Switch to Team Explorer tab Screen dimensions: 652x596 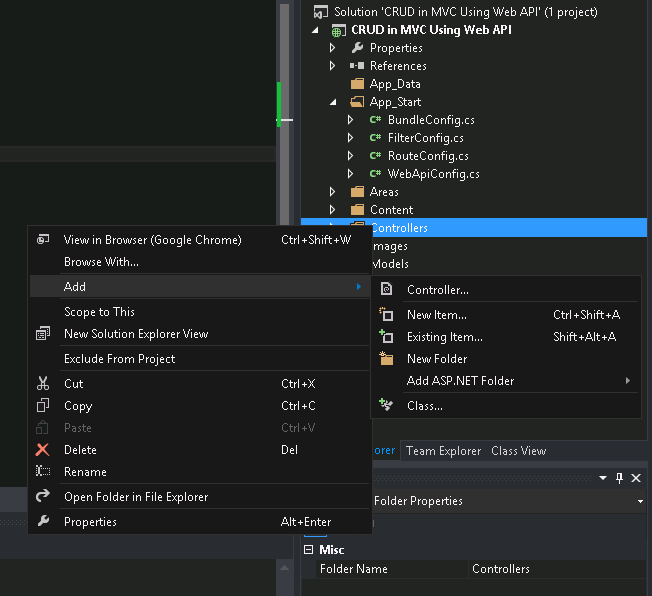443,451
